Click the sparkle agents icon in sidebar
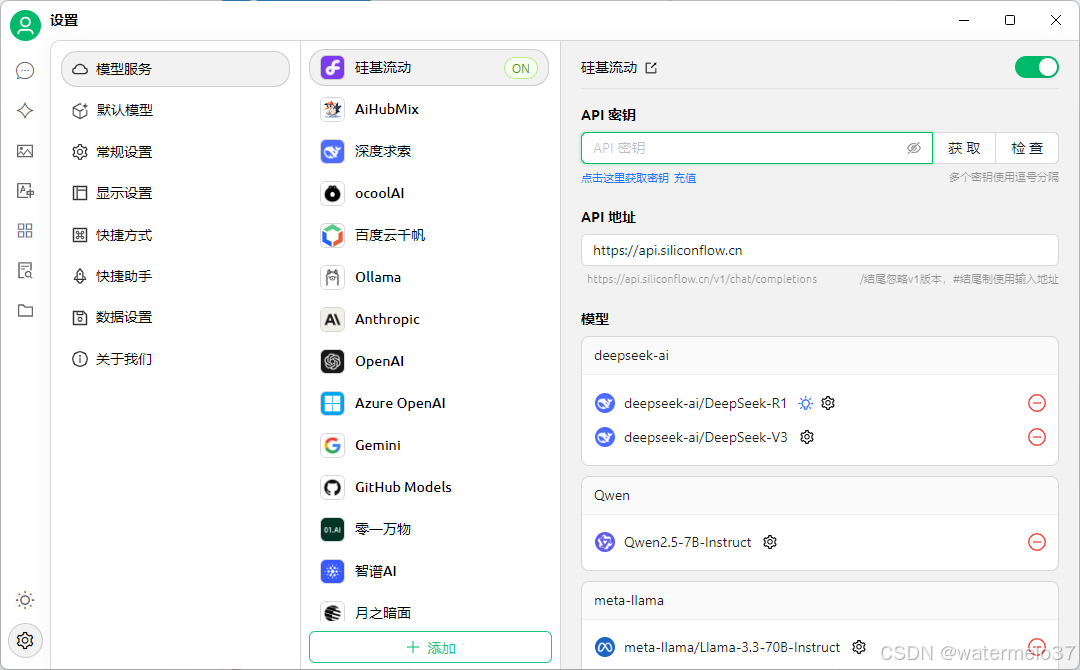Viewport: 1080px width, 670px height. pyautogui.click(x=25, y=111)
